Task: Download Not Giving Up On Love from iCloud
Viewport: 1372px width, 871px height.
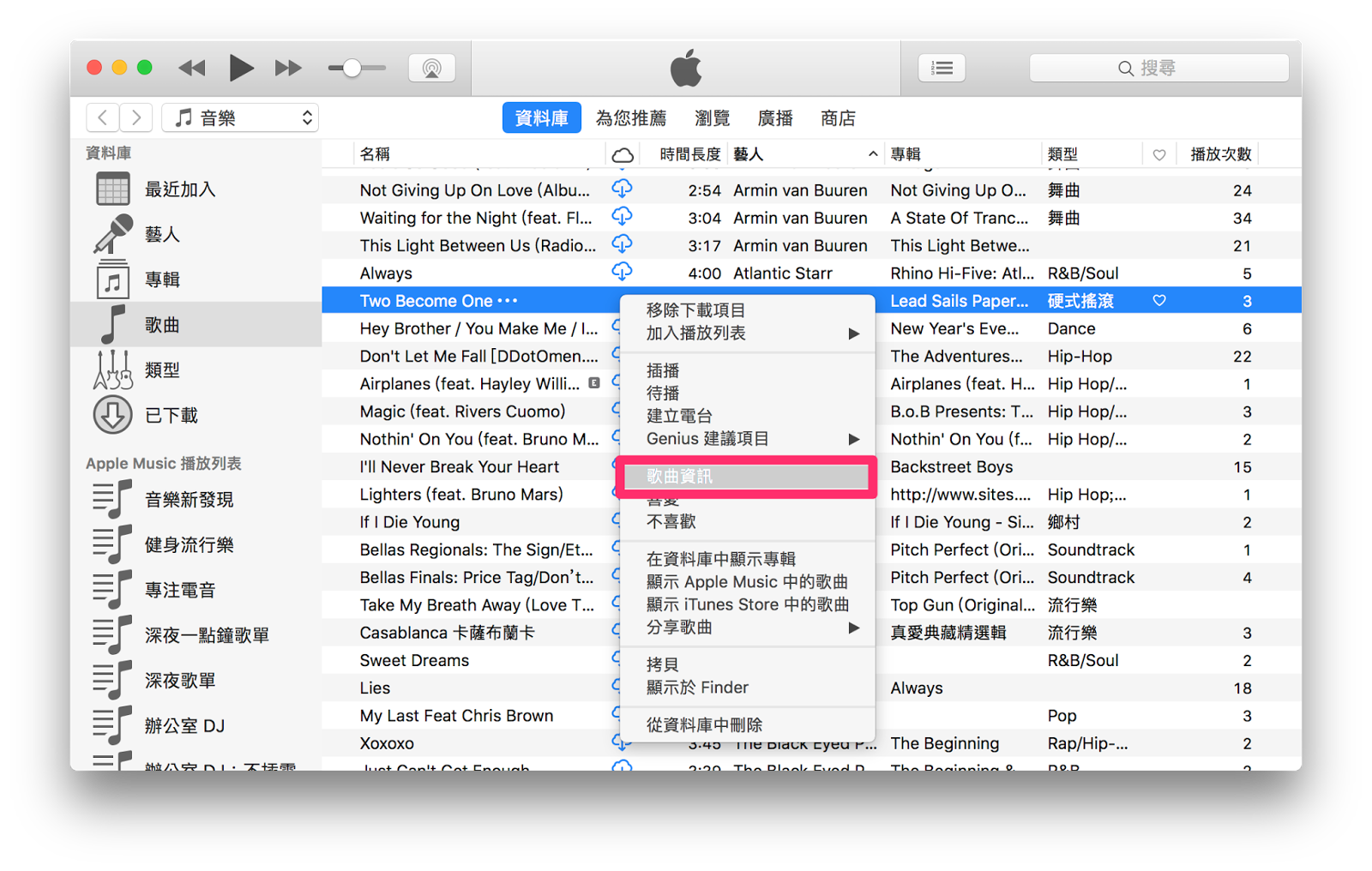Action: 623,189
